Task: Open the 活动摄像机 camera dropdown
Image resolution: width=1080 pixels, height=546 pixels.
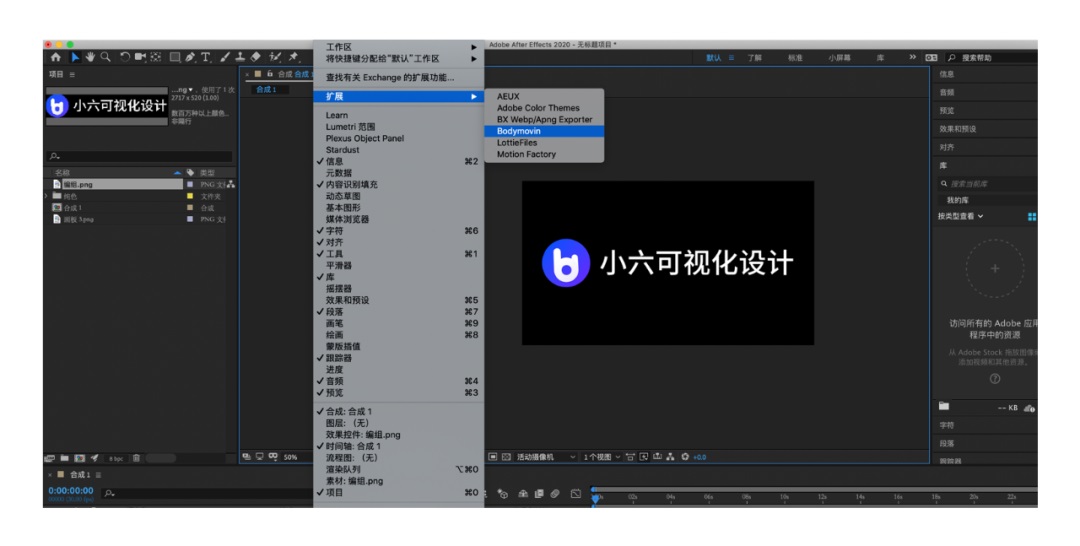Action: (x=546, y=456)
